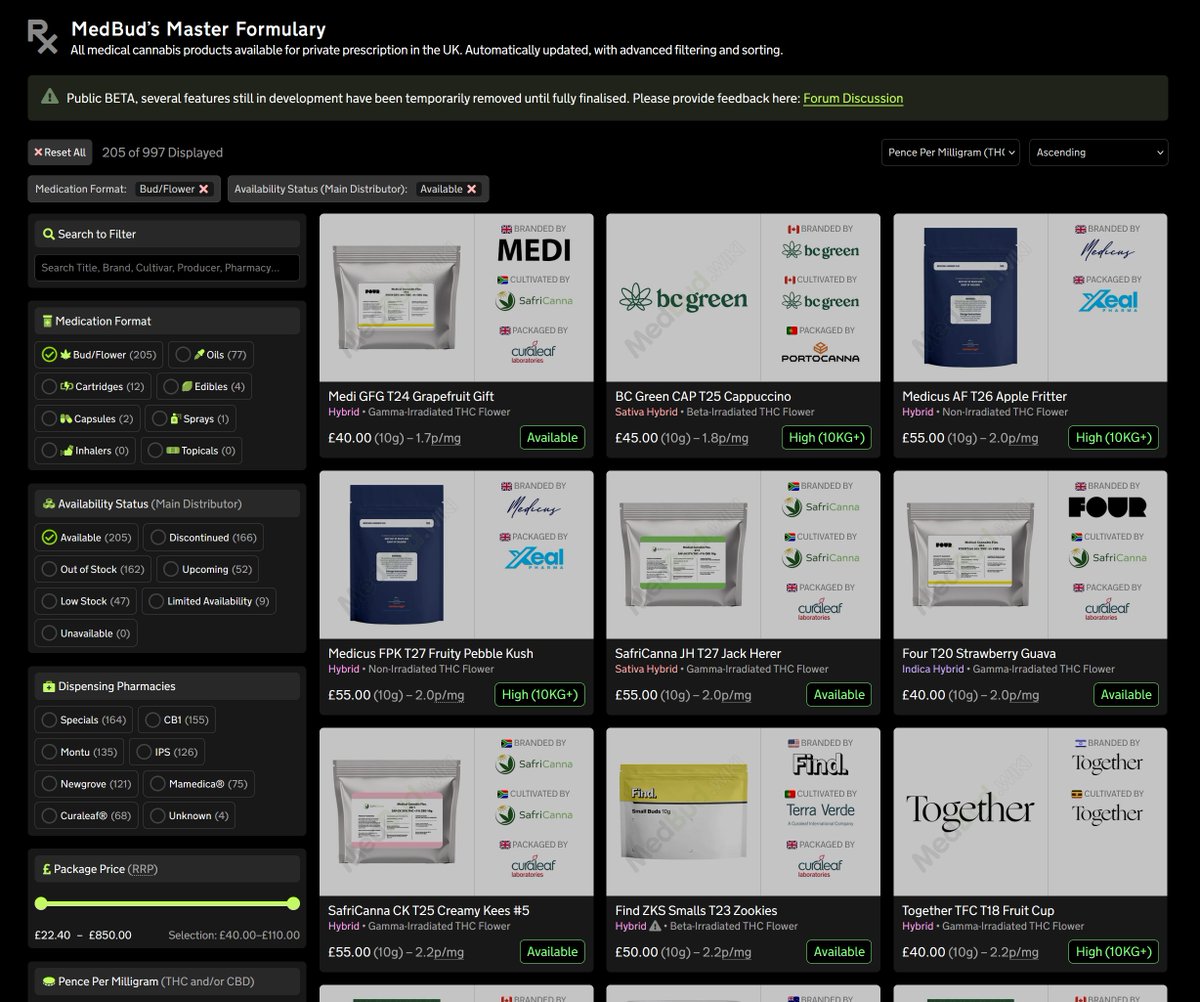The height and width of the screenshot is (1002, 1200).
Task: Uncheck the Available status filter
Action: 87,537
